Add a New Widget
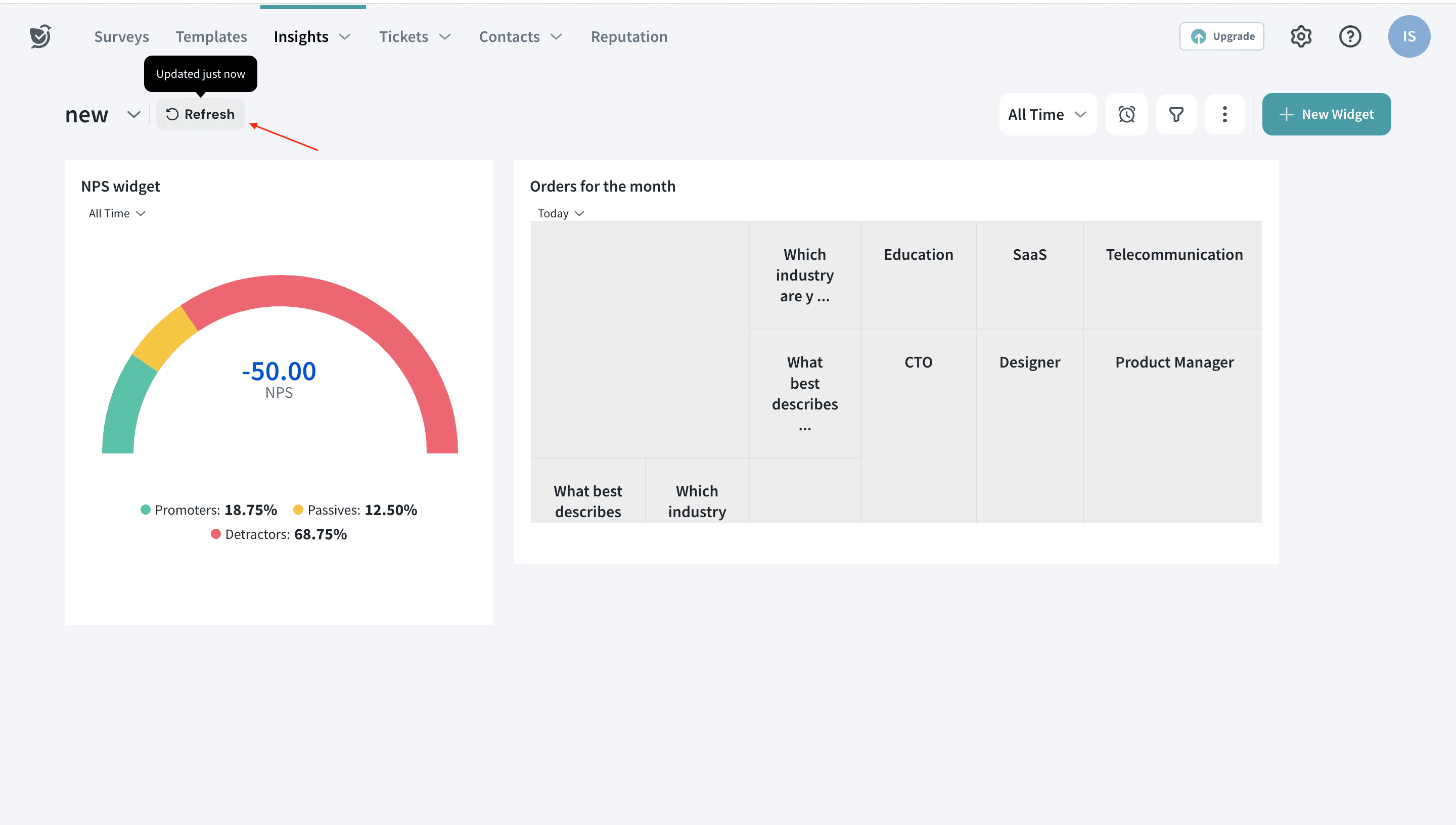This screenshot has width=1456, height=825. [1326, 114]
